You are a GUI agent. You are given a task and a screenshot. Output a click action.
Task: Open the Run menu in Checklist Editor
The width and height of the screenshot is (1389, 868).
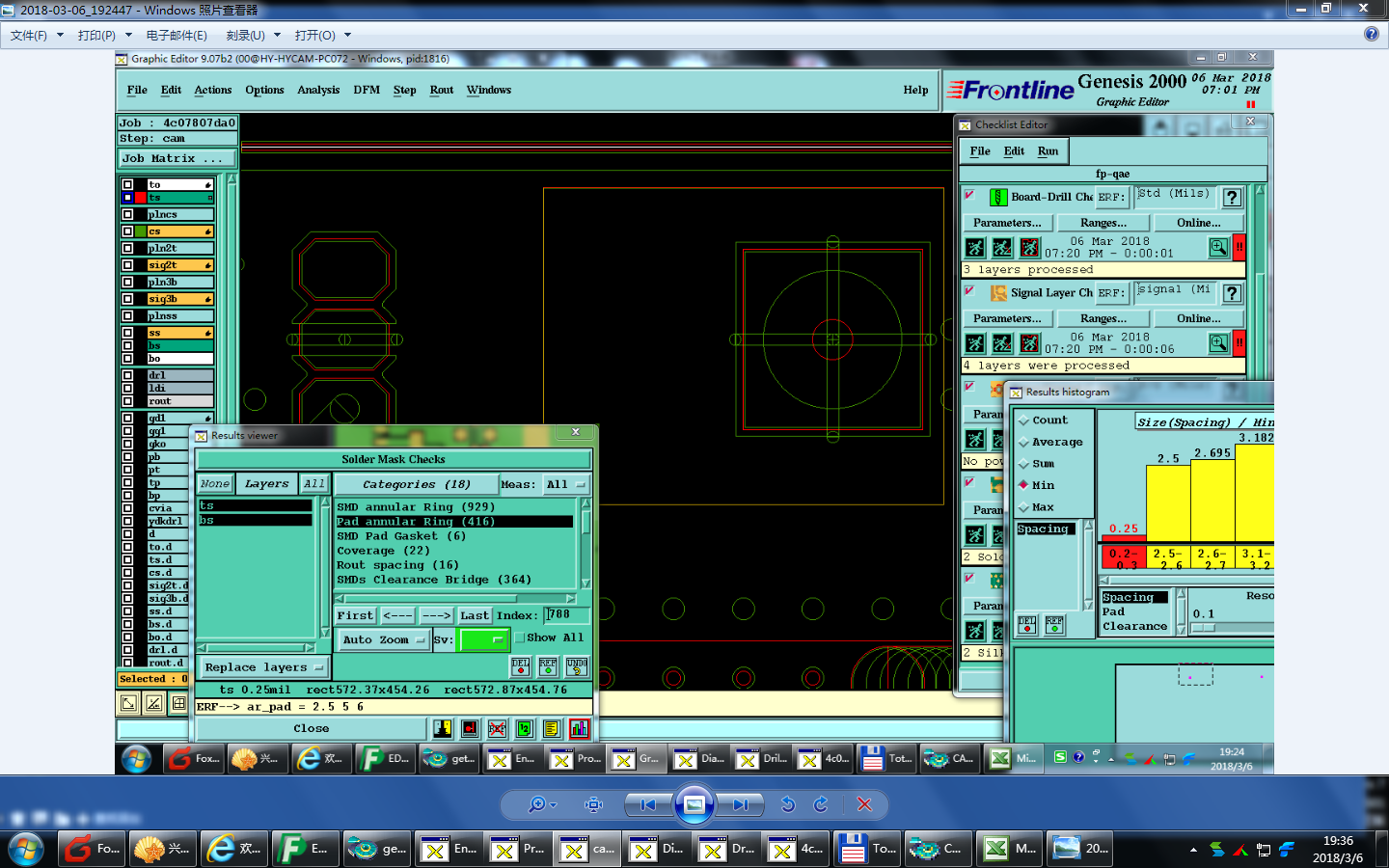(x=1048, y=151)
